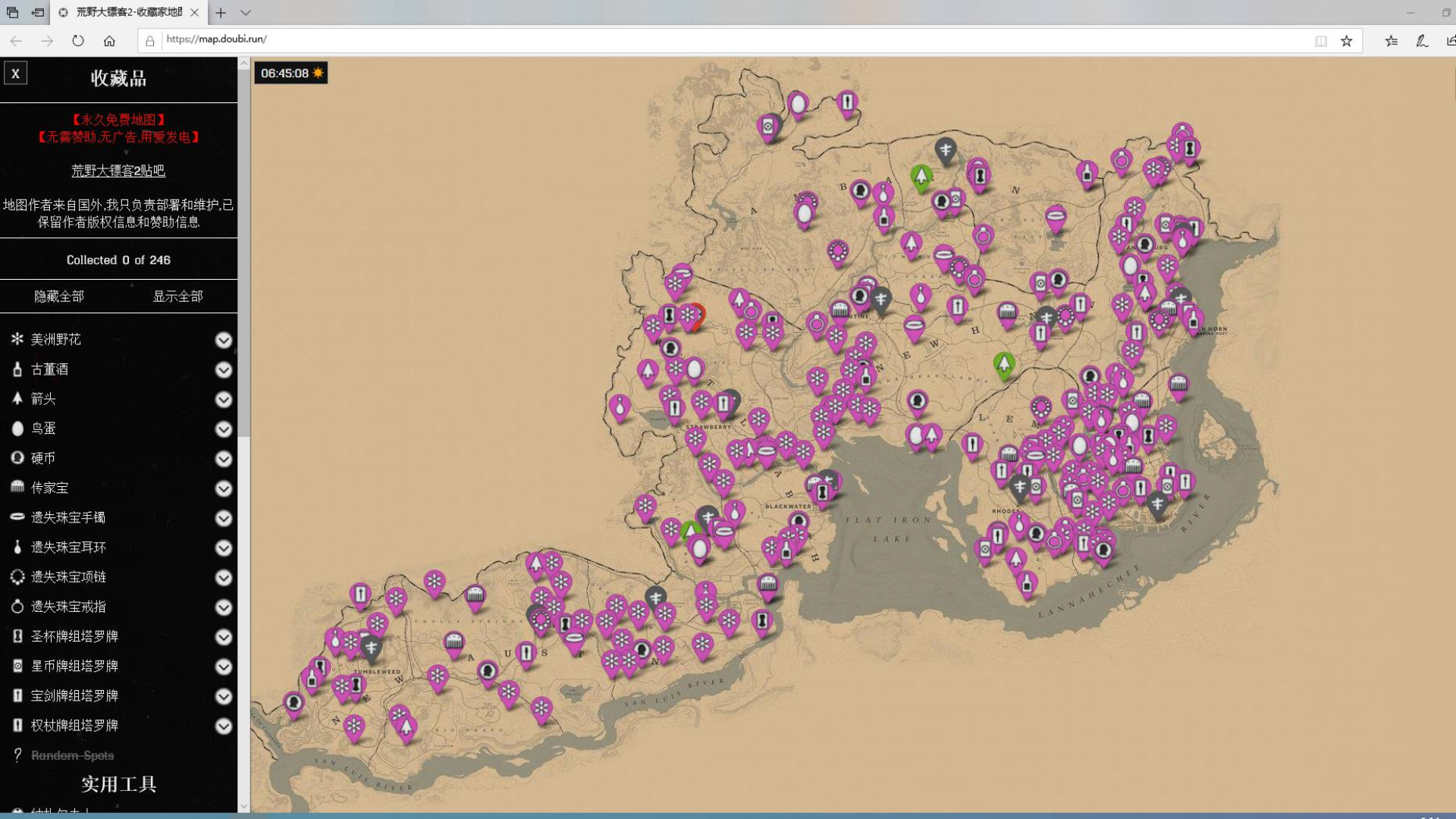This screenshot has height=819, width=1456.
Task: Toggle the 遗失珠宝手镯 category
Action: point(68,518)
